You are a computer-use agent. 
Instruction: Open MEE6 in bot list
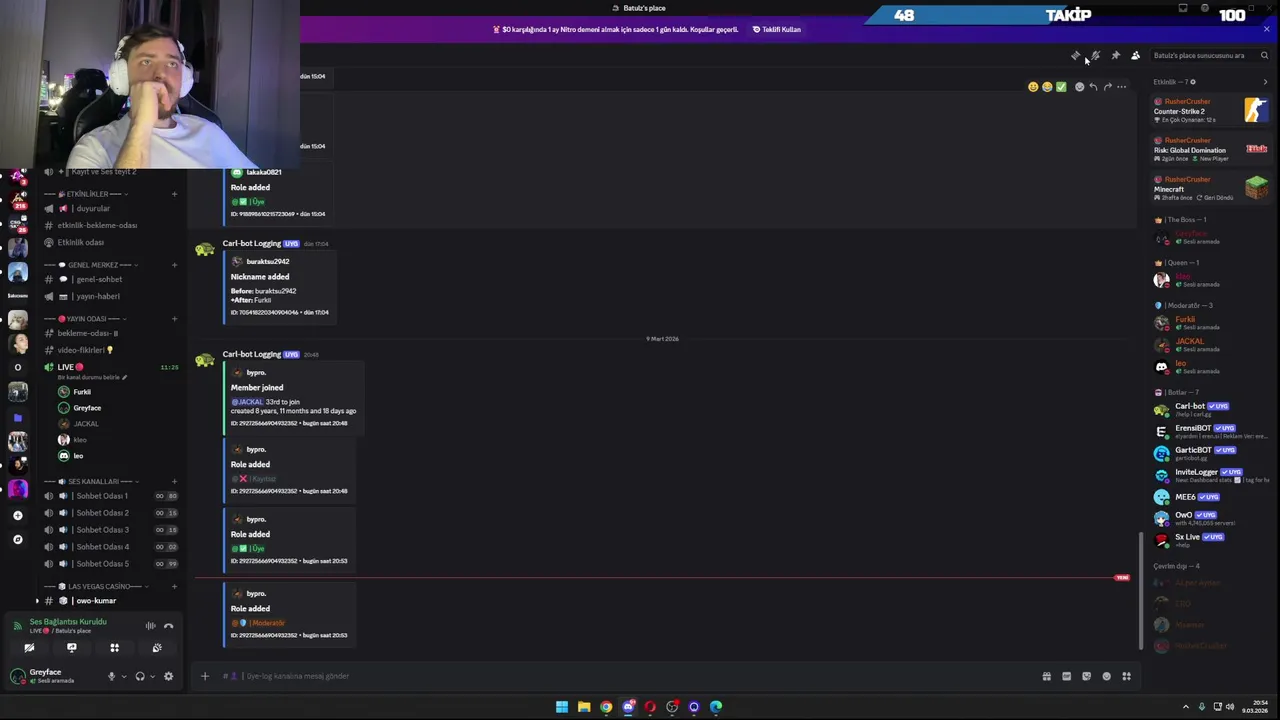click(1211, 497)
